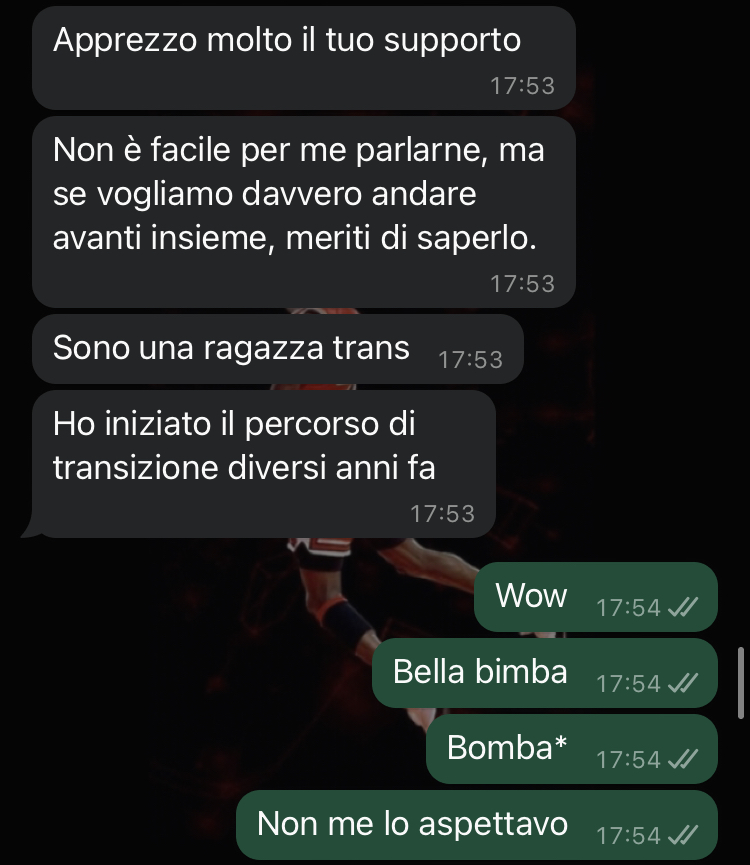750x865 pixels.
Task: Click 17:53 timestamp beside 'Sono una ragazza trans'
Action: pos(470,360)
